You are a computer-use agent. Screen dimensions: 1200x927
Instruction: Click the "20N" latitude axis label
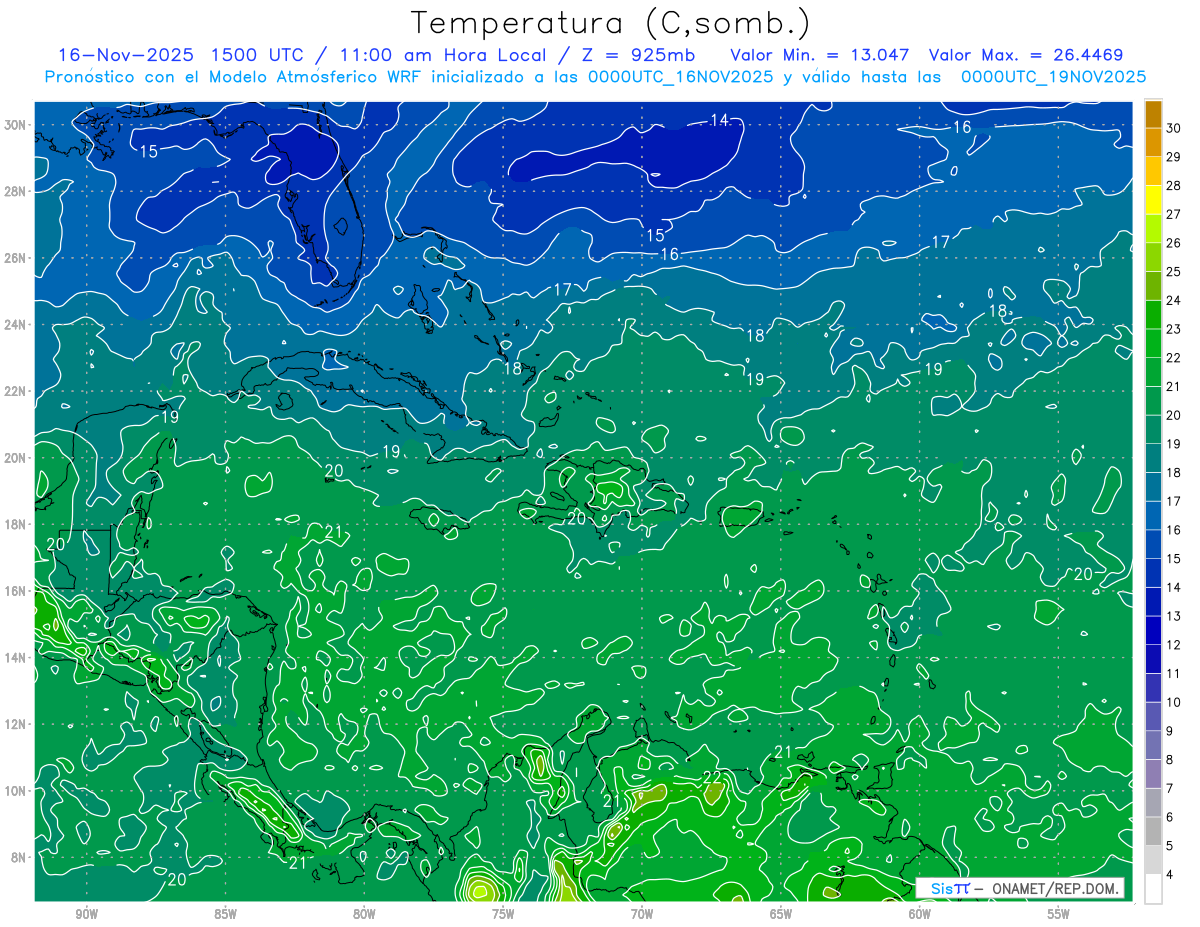[x=16, y=458]
